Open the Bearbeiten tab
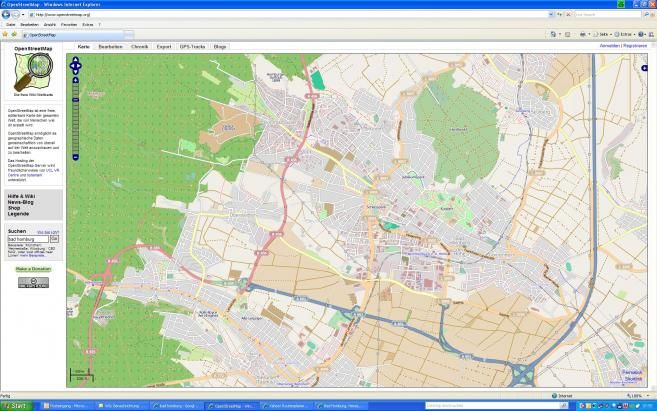The image size is (657, 411). (110, 46)
